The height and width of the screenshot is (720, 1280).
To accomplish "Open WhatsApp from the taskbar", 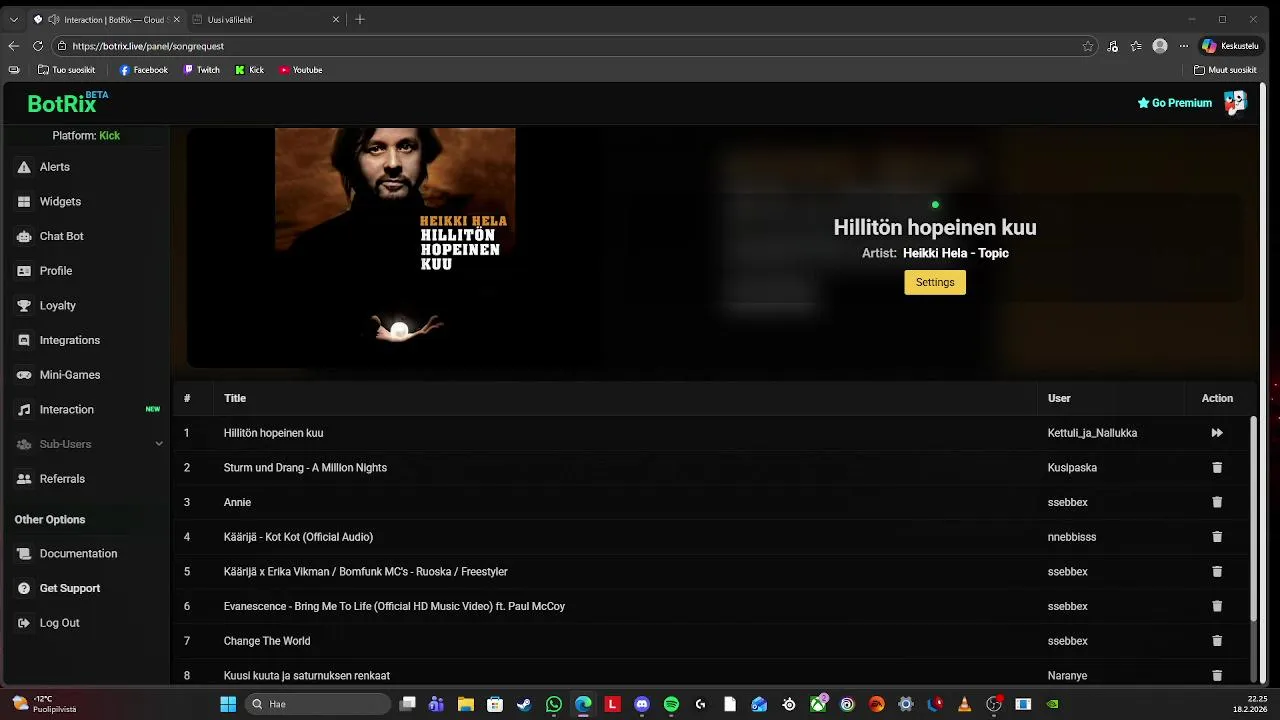I will click(x=554, y=704).
